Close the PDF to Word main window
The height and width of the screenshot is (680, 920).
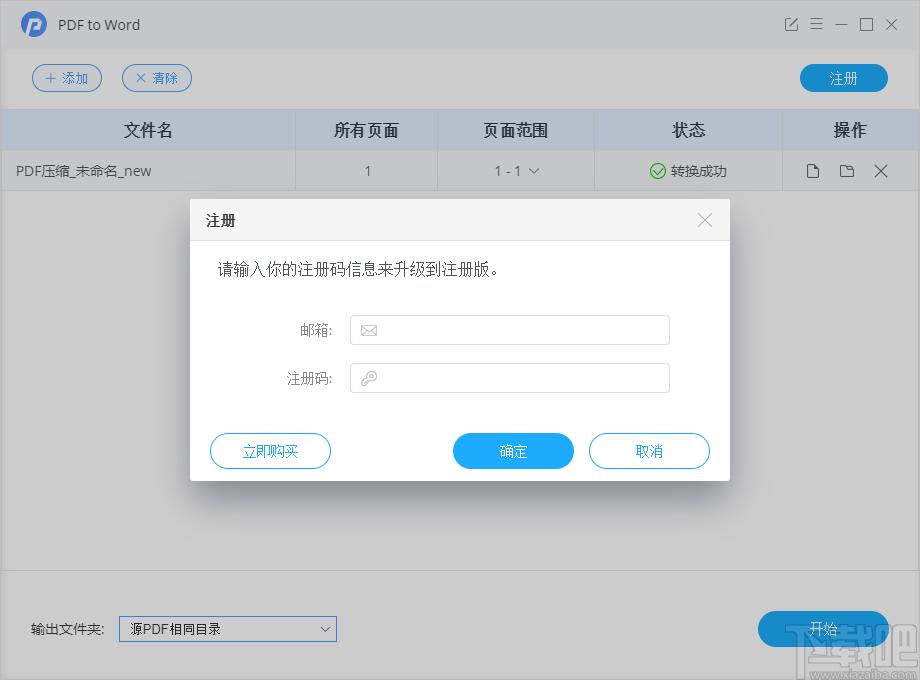891,25
